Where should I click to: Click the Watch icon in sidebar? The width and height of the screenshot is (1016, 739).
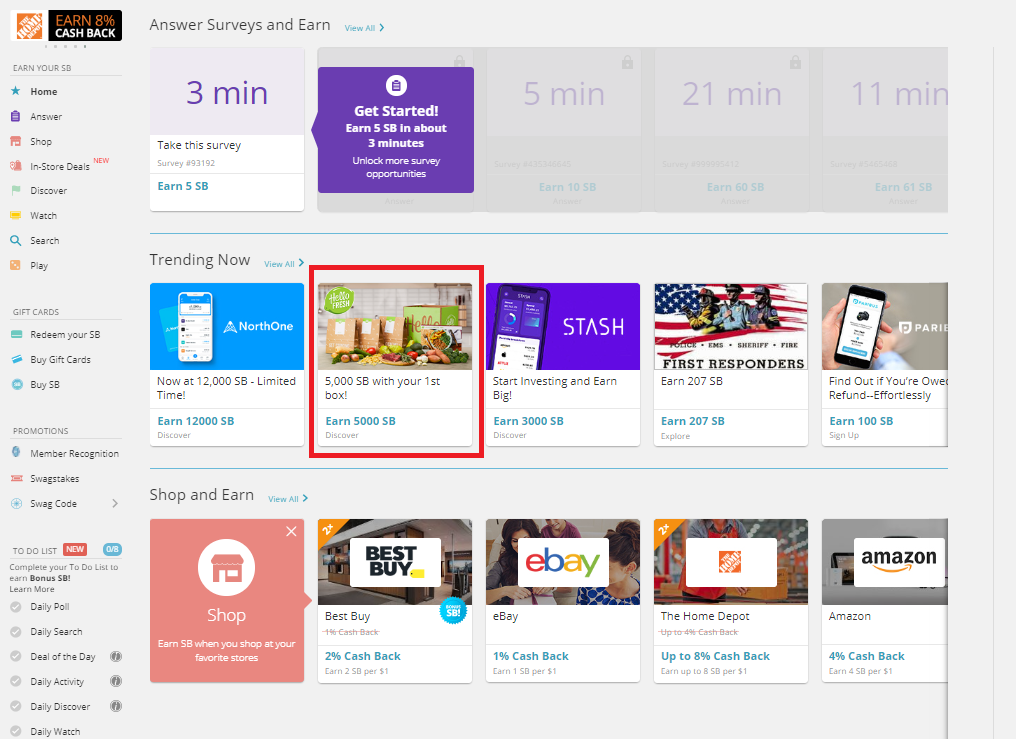[16, 216]
